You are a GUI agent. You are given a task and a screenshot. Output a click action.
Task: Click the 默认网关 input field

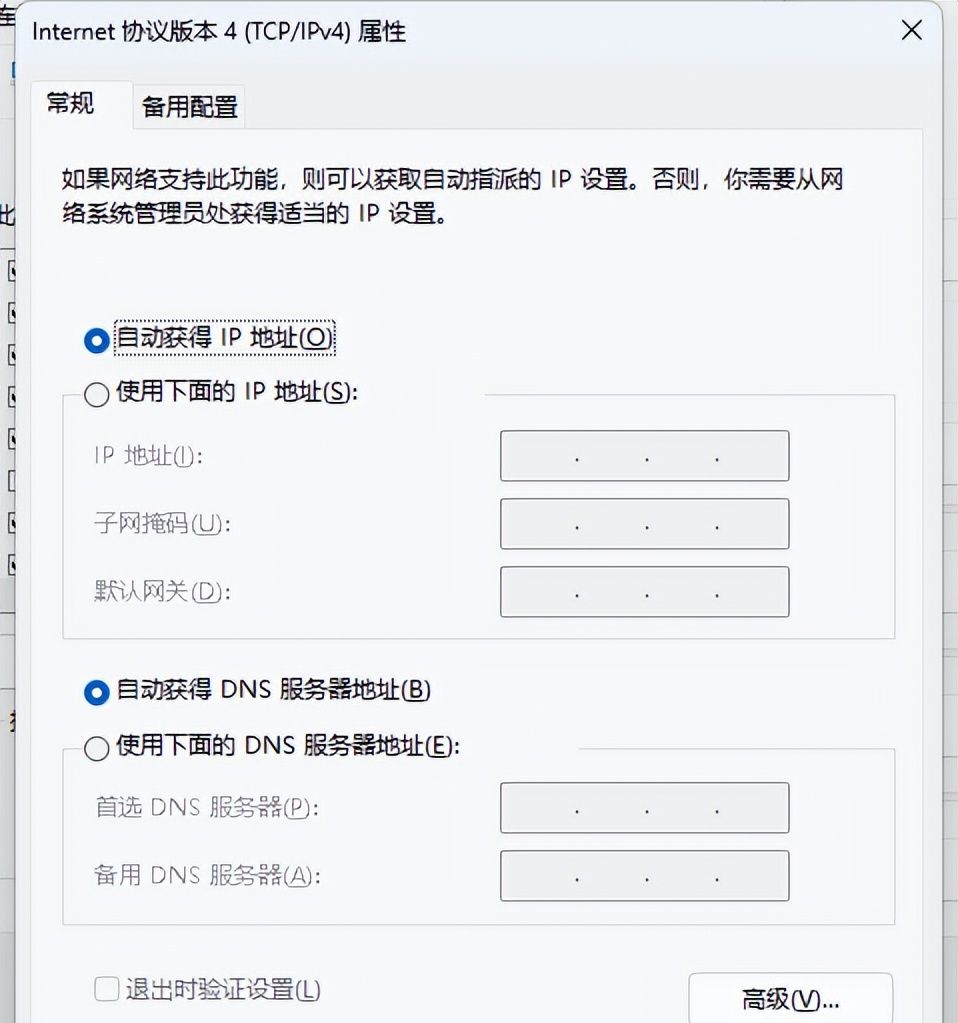point(644,592)
